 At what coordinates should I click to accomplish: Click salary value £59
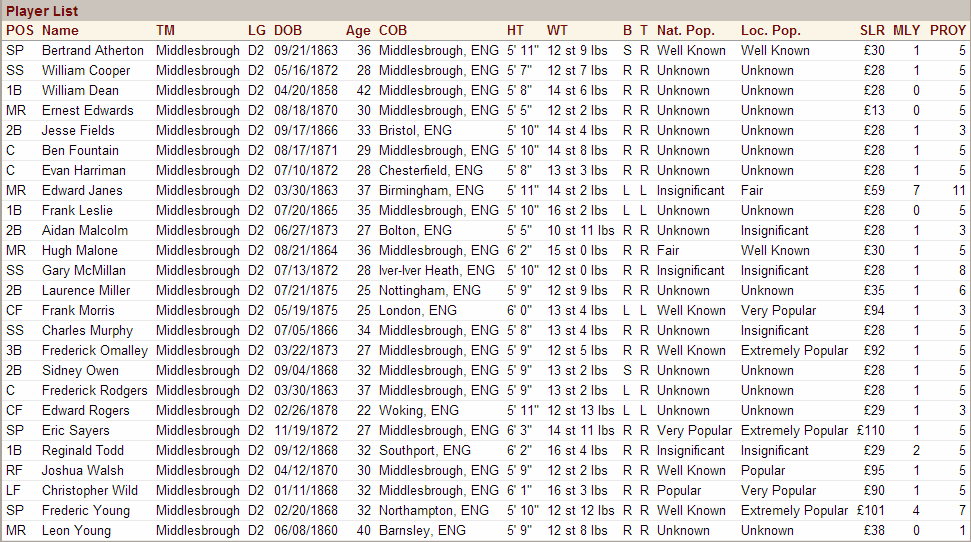tap(874, 190)
